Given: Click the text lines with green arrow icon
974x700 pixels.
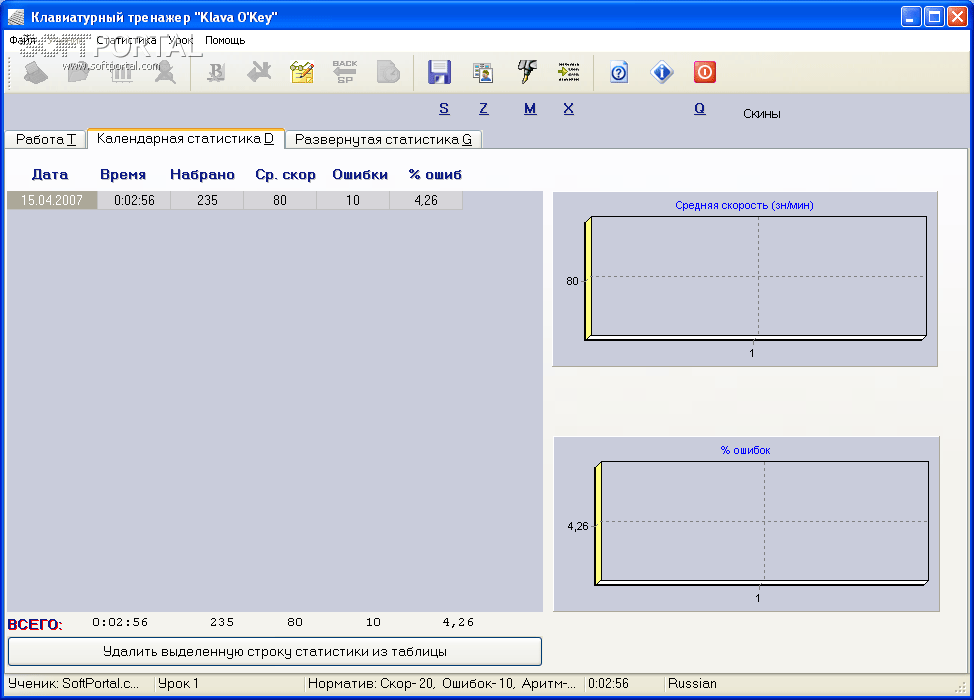Looking at the screenshot, I should coord(568,73).
